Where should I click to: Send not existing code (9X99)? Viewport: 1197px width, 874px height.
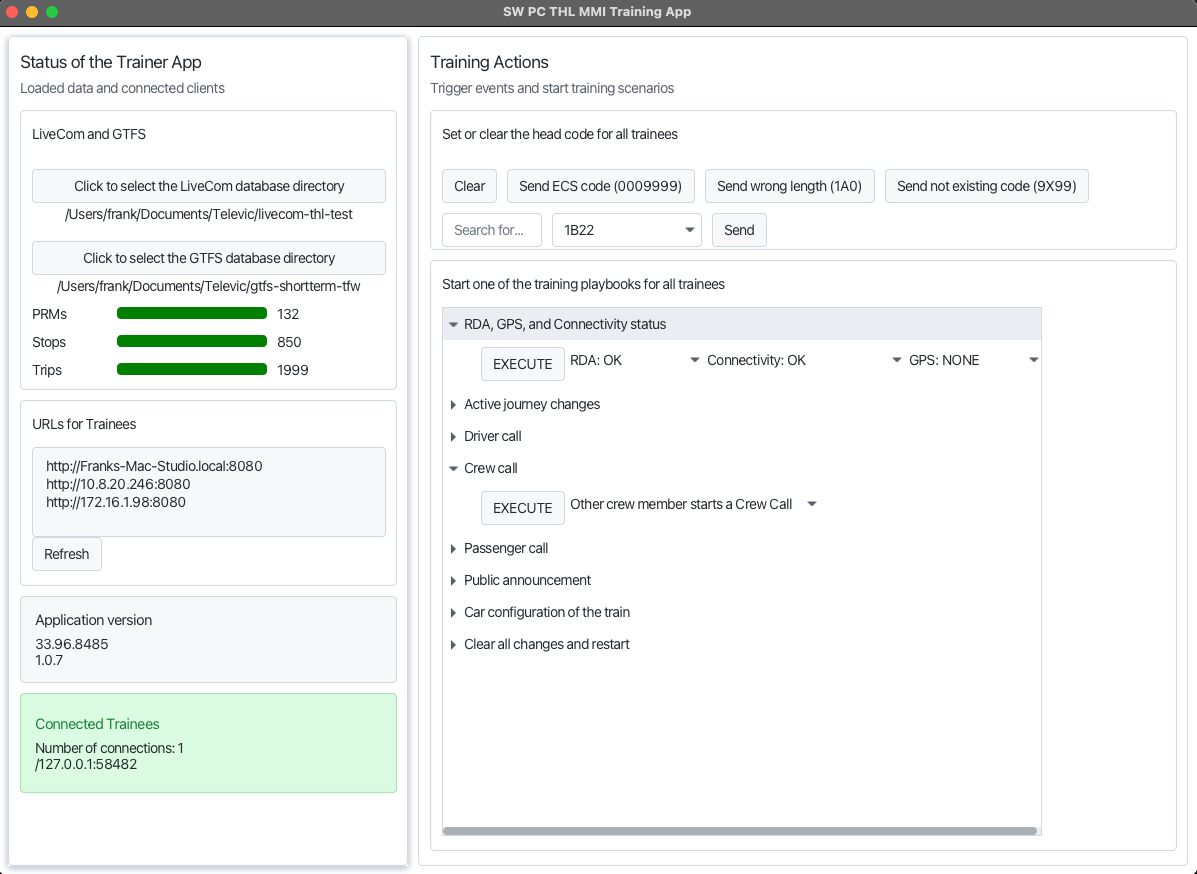click(x=986, y=186)
